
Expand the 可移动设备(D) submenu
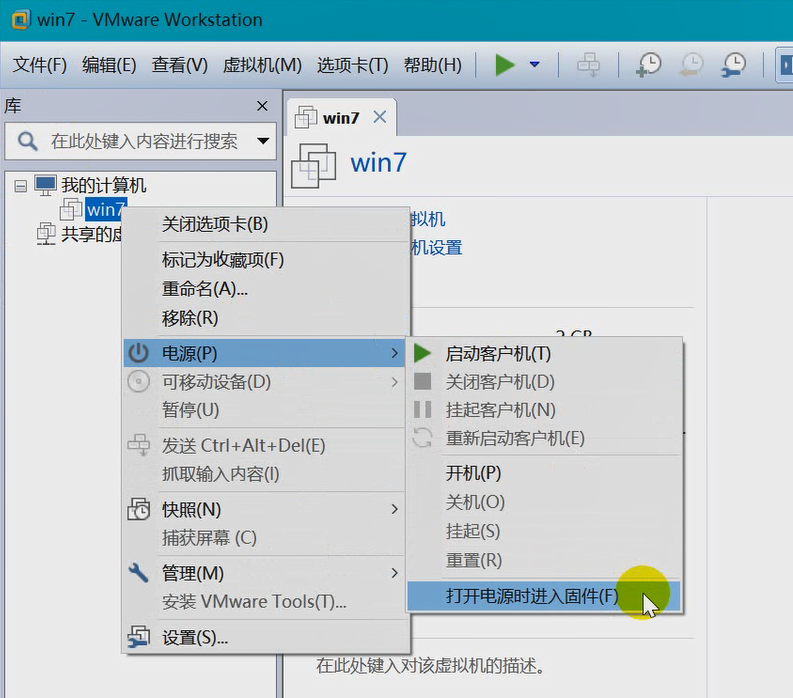click(x=265, y=382)
